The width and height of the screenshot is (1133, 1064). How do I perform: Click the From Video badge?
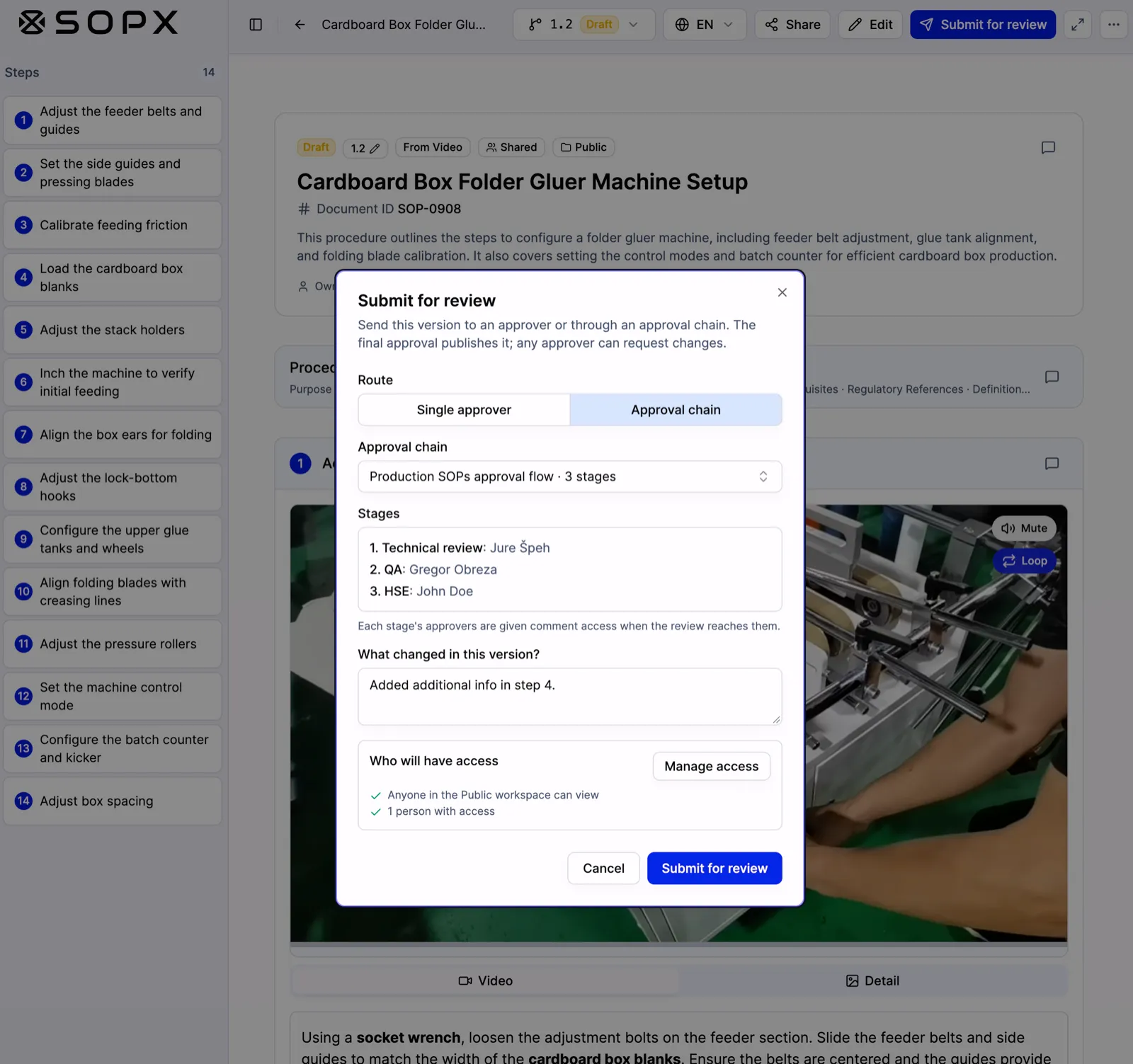click(433, 147)
